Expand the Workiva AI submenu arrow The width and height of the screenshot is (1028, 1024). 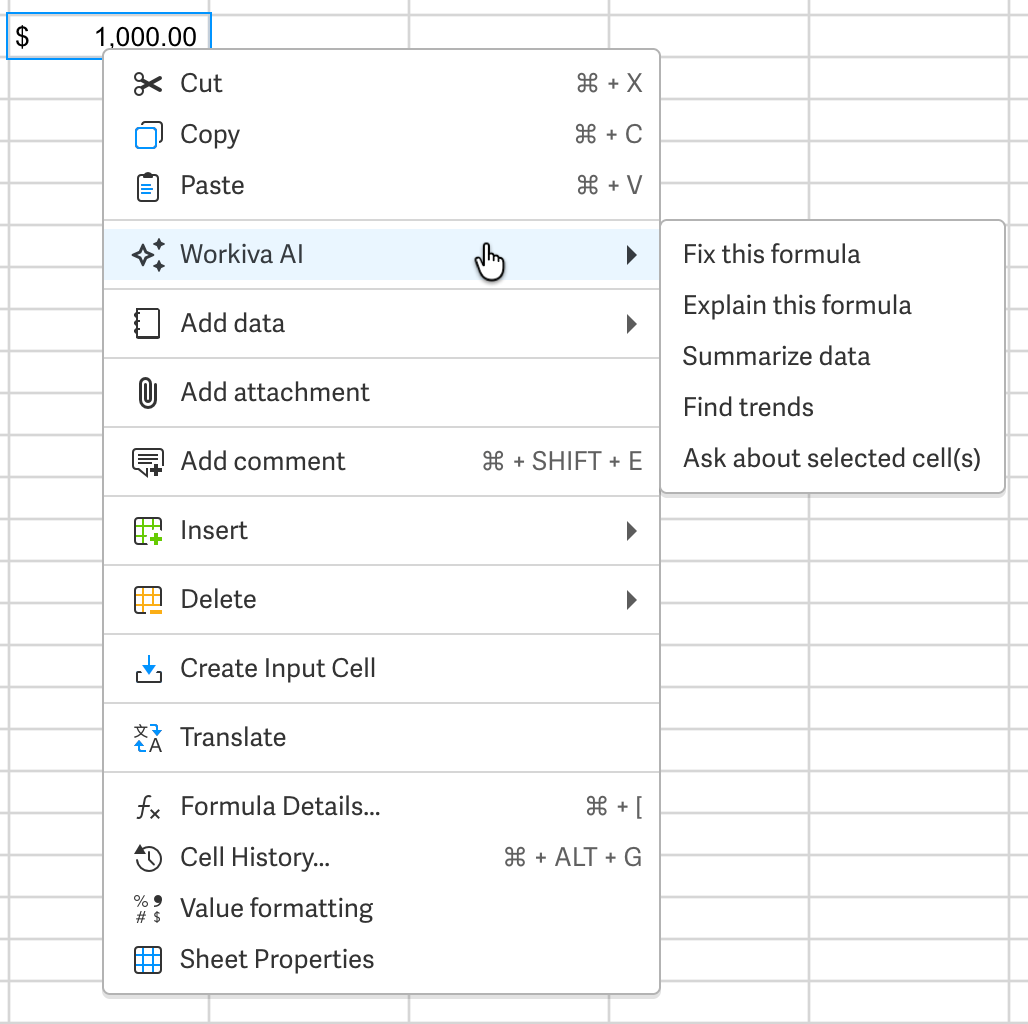[x=631, y=255]
